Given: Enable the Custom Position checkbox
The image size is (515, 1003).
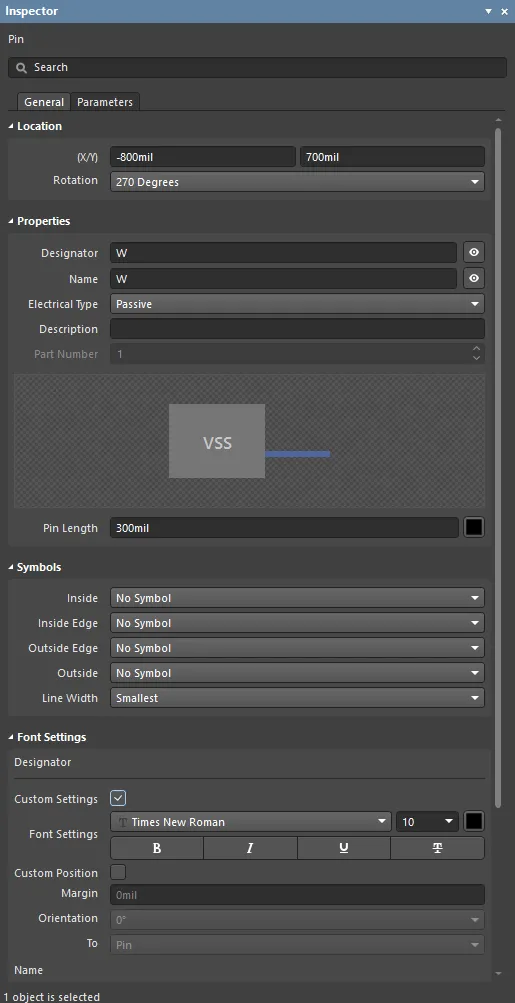Looking at the screenshot, I should [118, 873].
